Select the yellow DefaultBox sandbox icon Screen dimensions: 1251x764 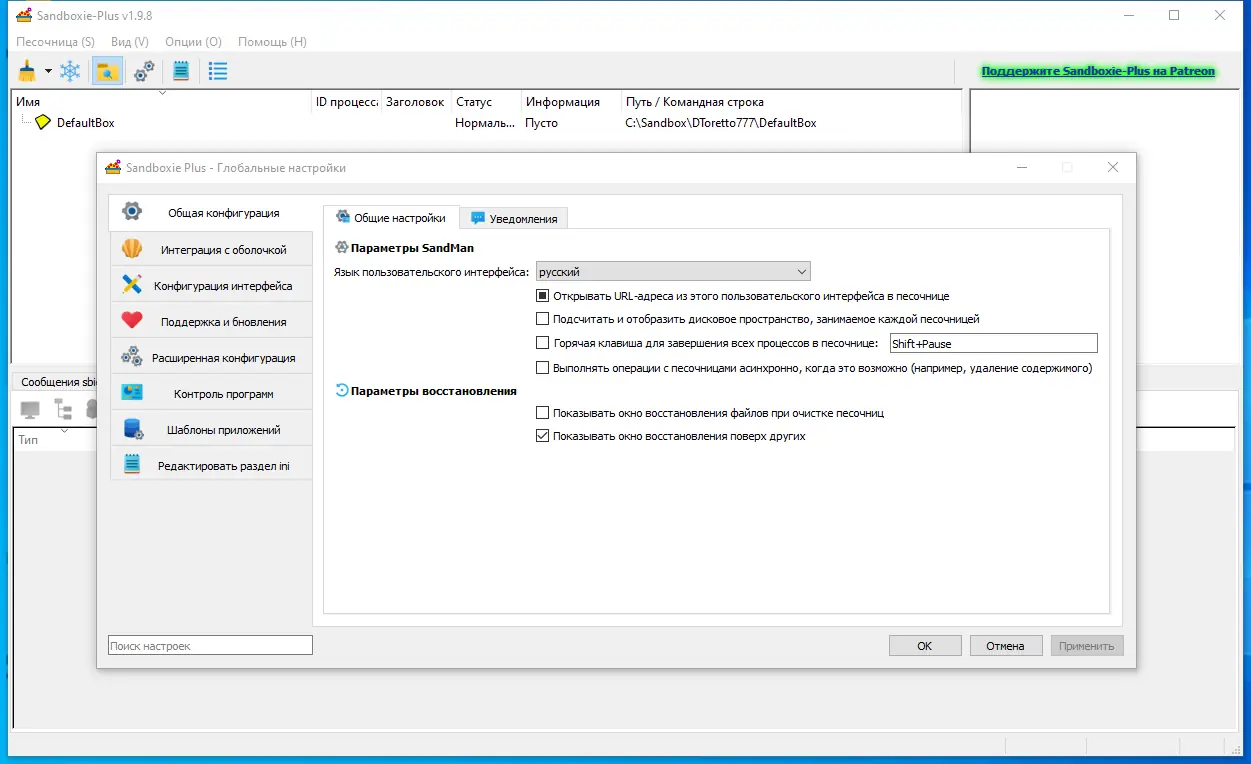pyautogui.click(x=42, y=122)
